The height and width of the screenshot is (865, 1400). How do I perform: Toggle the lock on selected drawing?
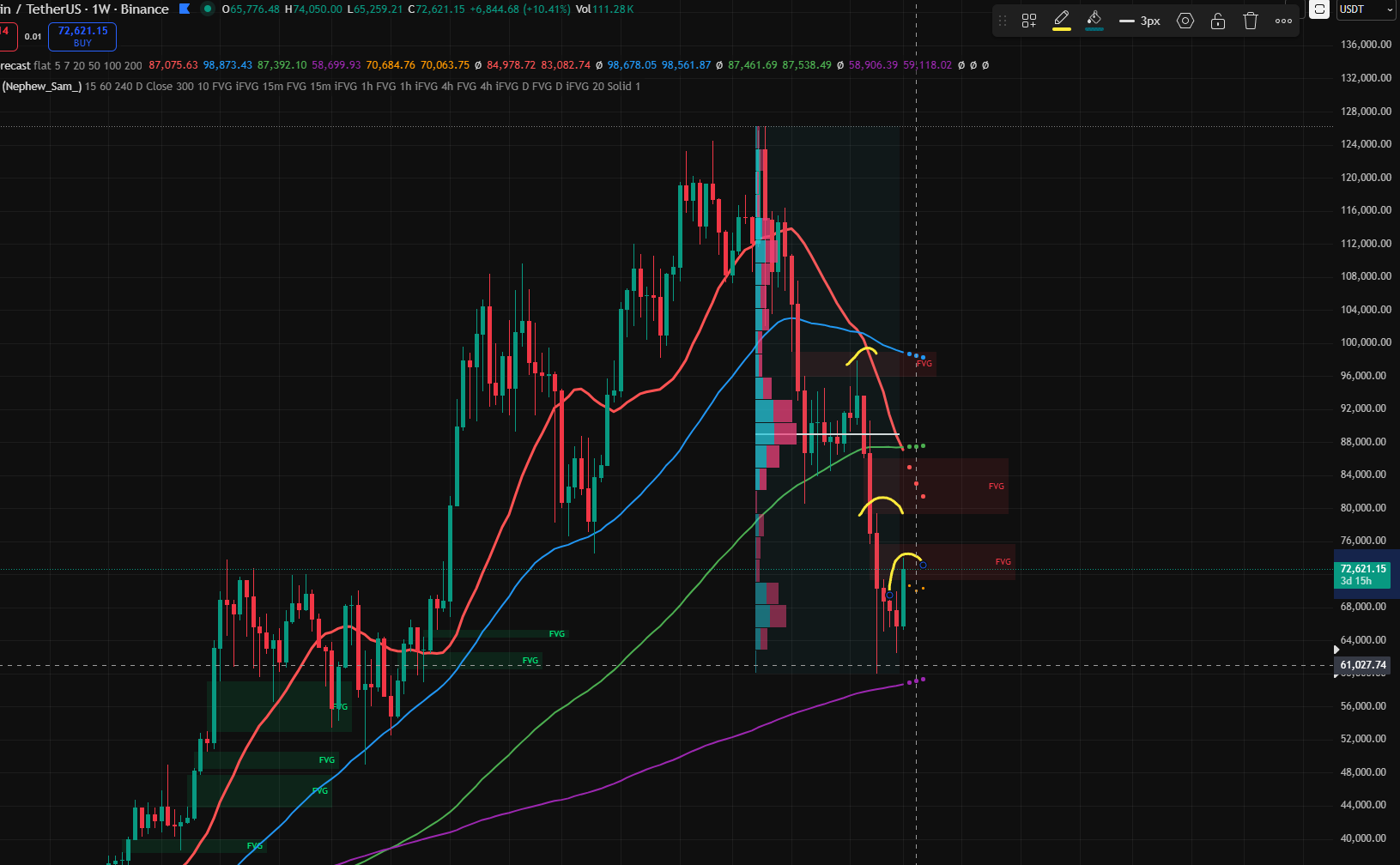click(x=1218, y=21)
